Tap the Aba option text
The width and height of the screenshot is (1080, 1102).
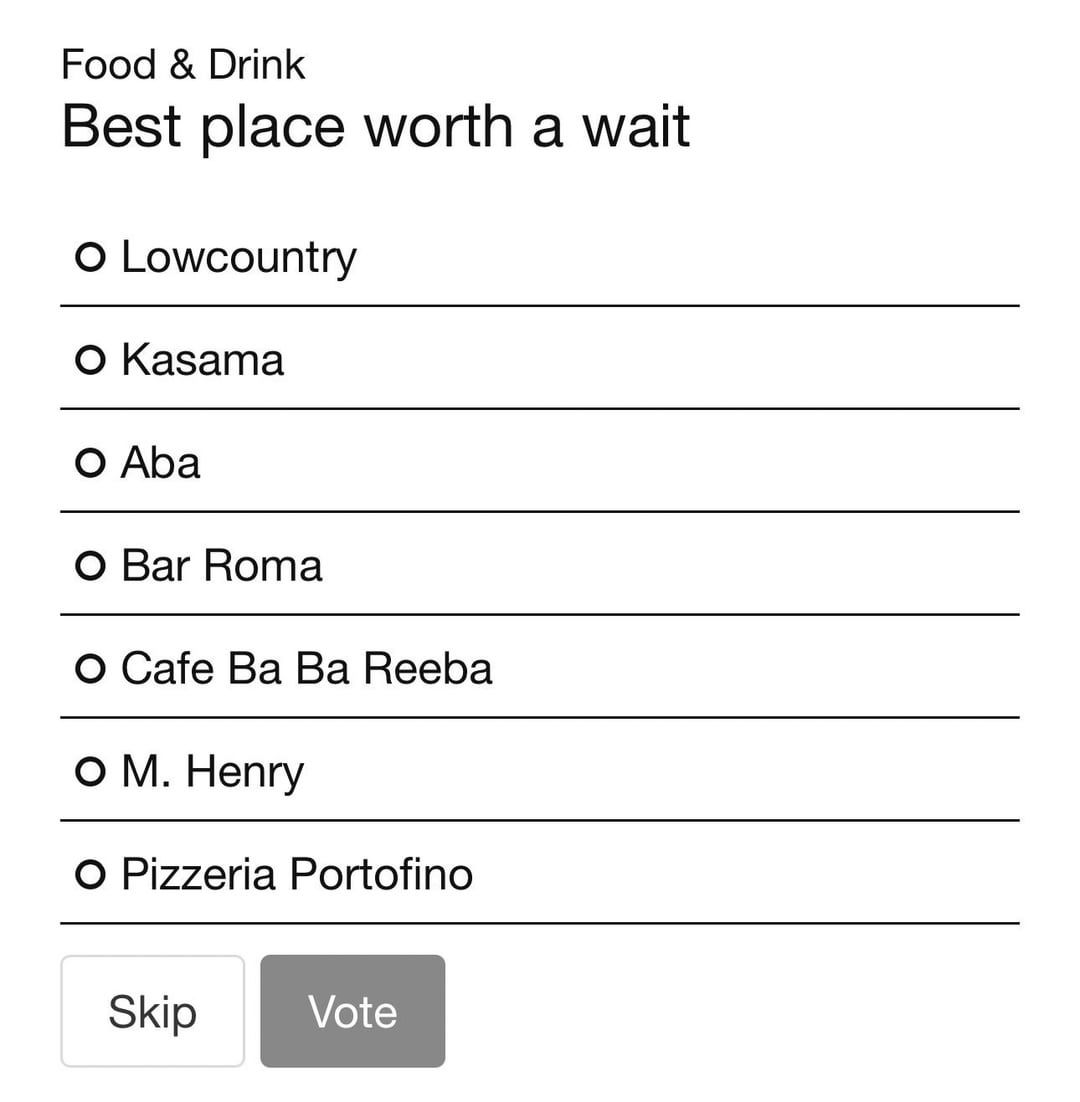click(160, 463)
